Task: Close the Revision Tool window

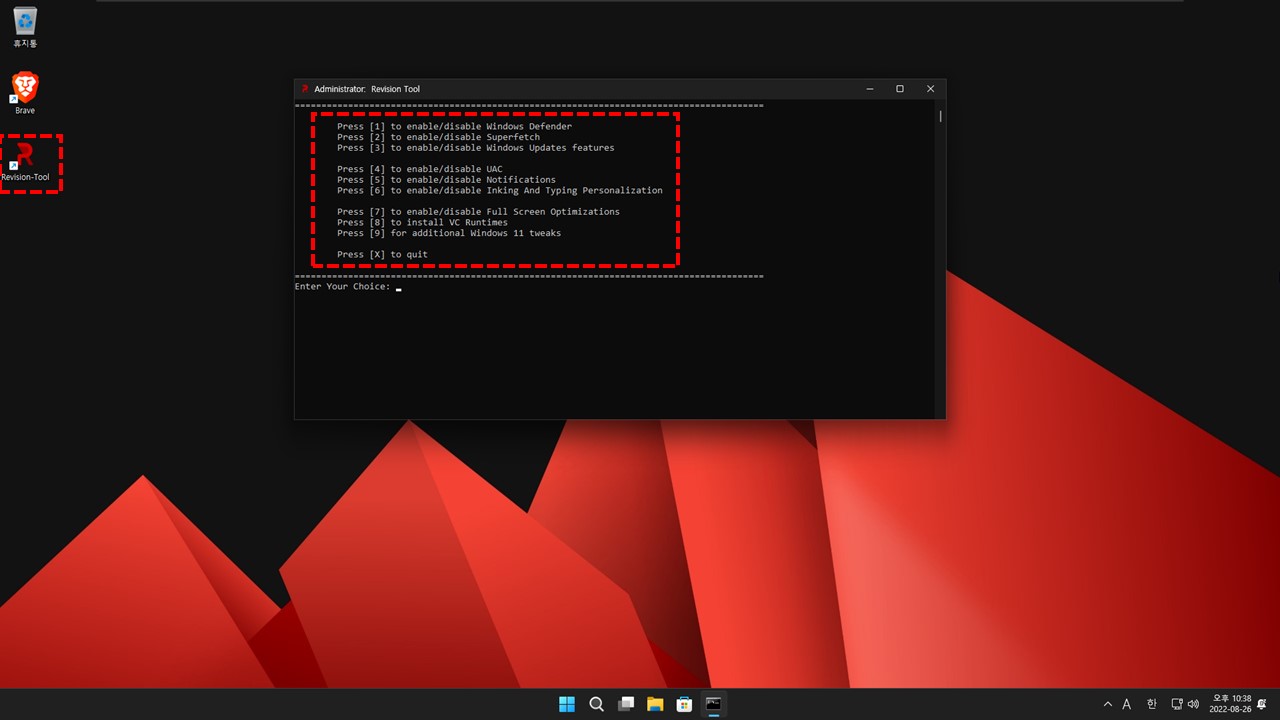Action: [x=930, y=89]
